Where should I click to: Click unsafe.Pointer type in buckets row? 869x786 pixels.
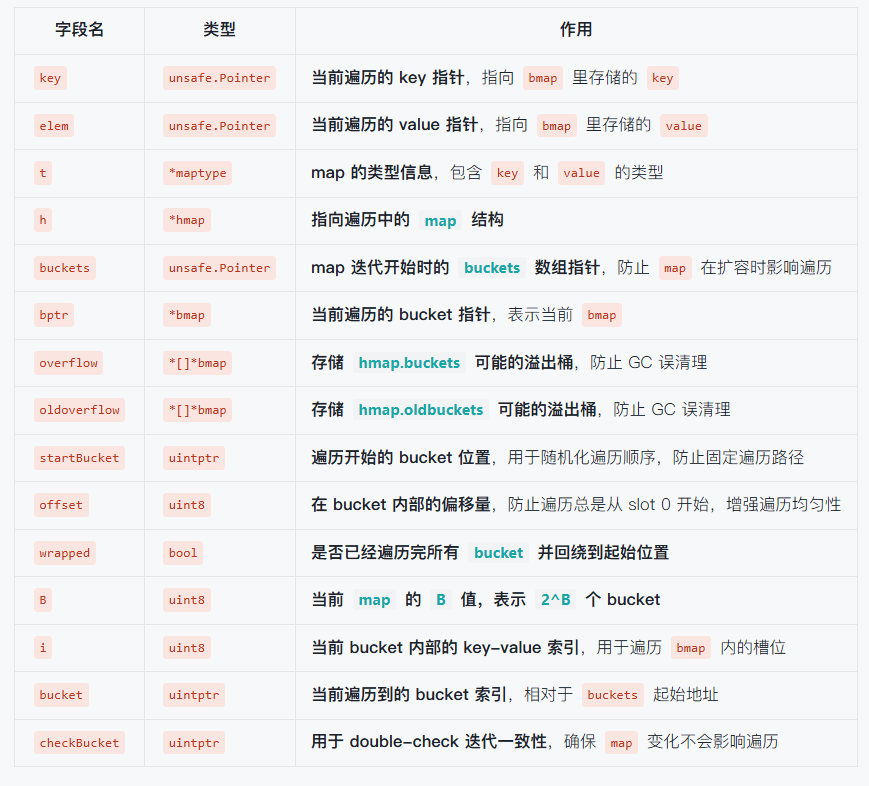pos(219,268)
